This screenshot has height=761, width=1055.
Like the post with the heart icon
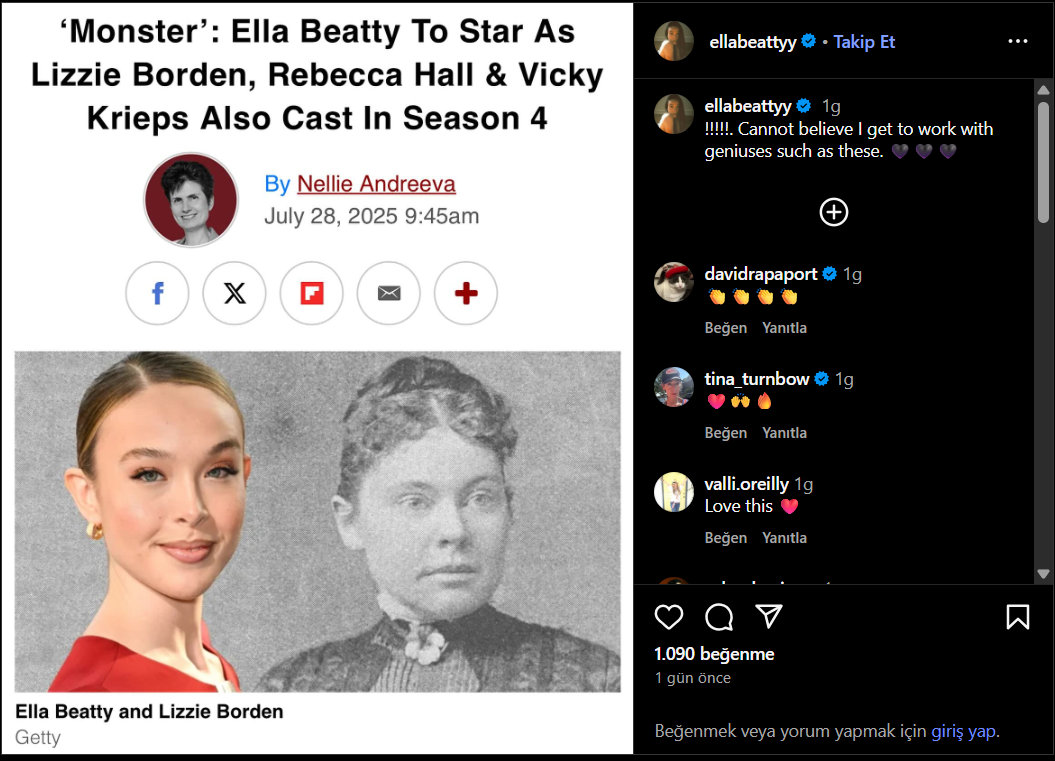669,616
